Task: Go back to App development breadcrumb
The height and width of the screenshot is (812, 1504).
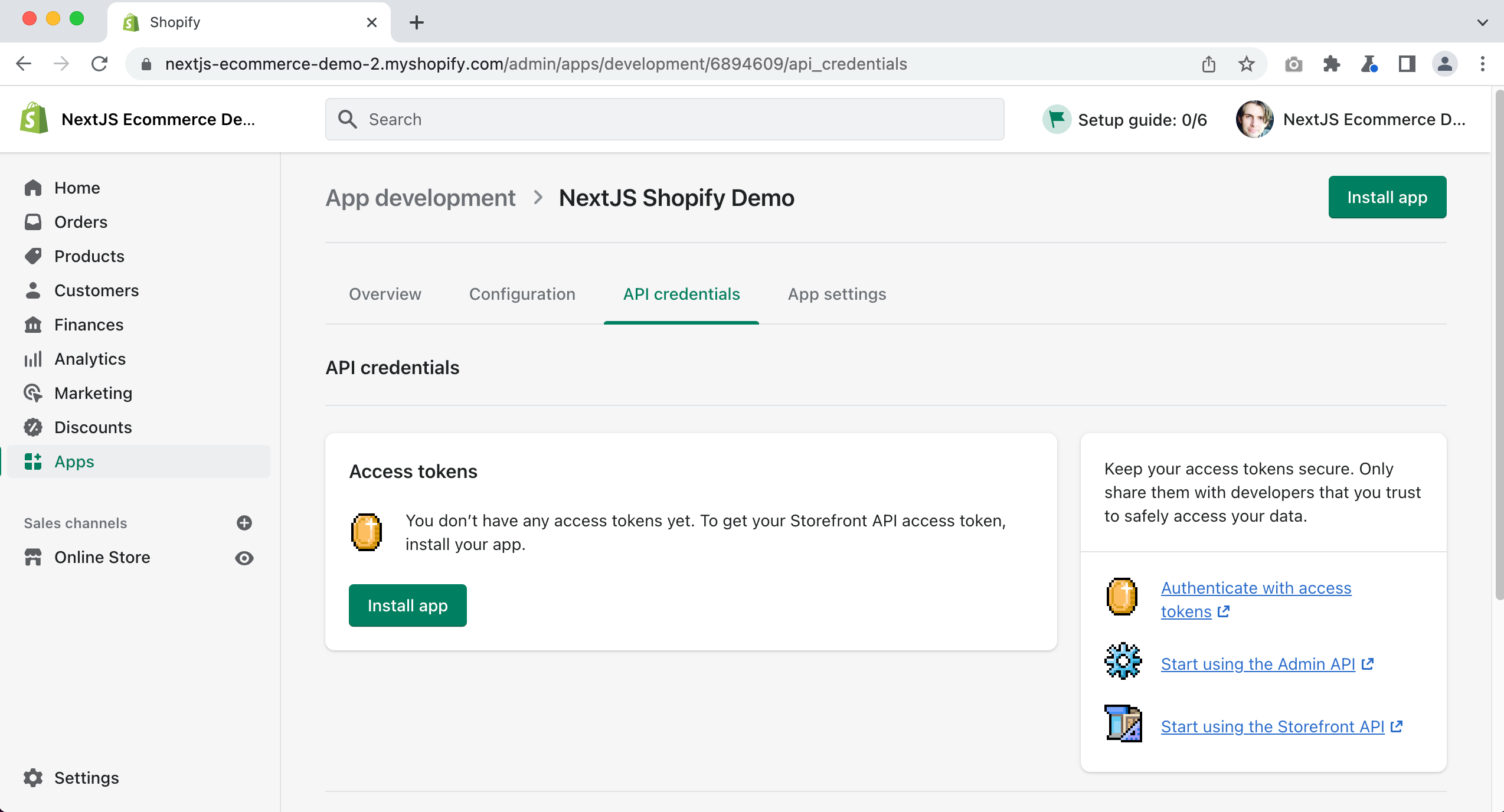Action: coord(420,198)
